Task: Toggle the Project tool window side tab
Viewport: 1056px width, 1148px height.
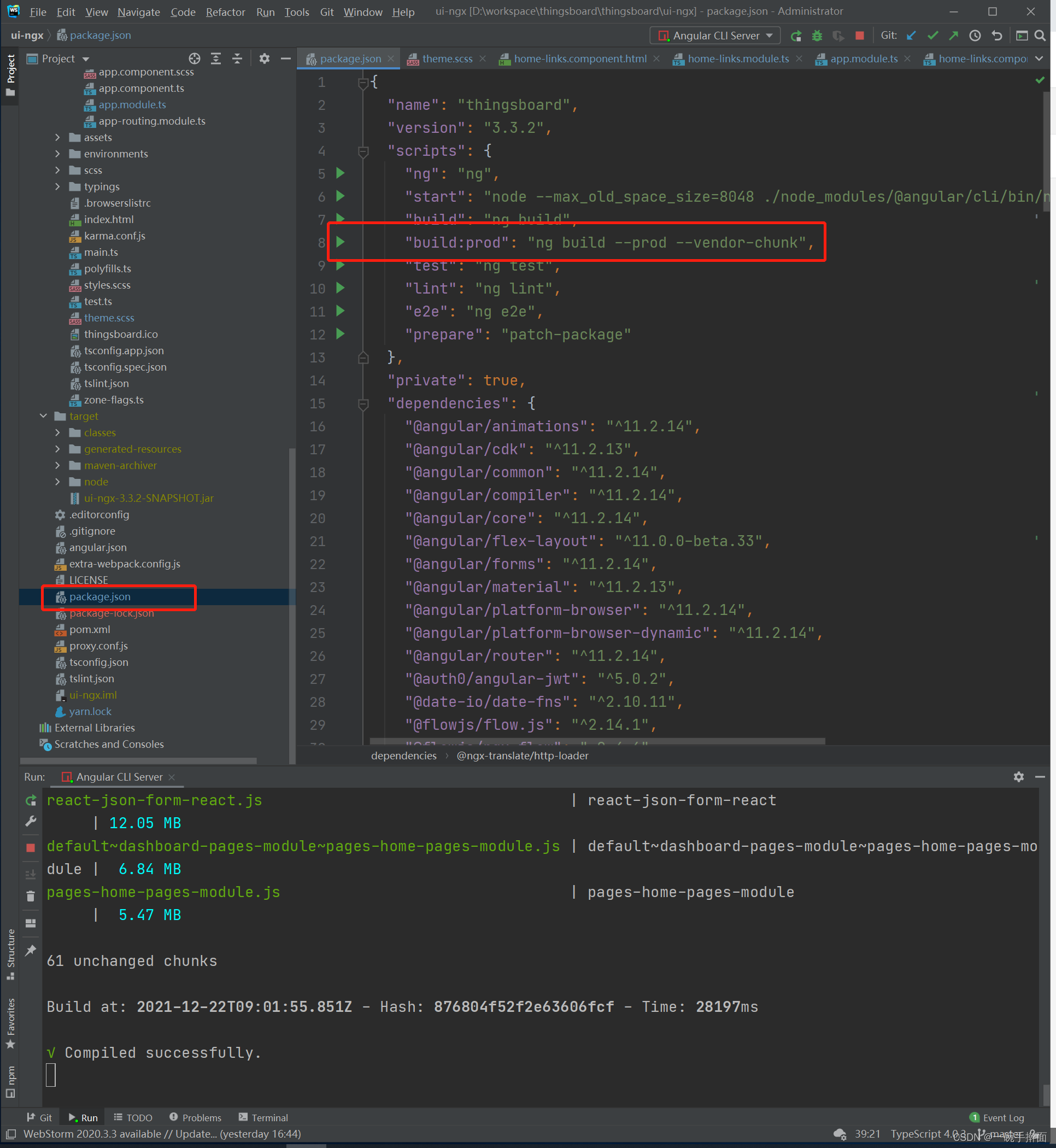Action: [x=10, y=75]
